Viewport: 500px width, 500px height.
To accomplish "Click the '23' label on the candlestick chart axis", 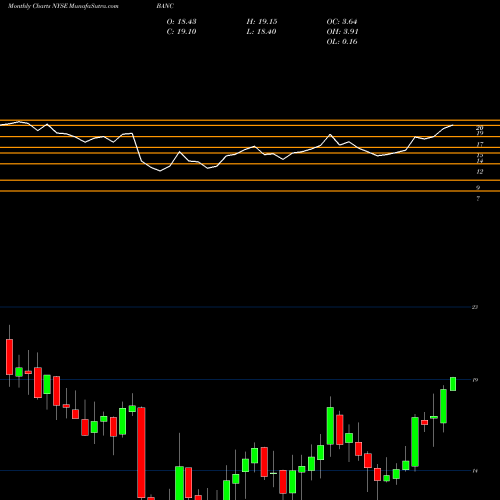I will pyautogui.click(x=475, y=307).
